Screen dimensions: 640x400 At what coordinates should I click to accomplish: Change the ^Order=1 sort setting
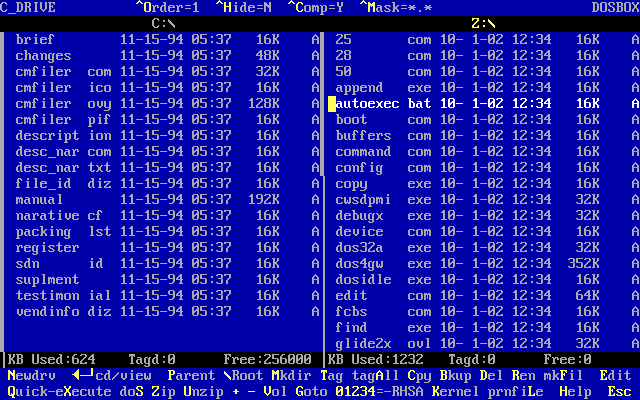point(170,7)
